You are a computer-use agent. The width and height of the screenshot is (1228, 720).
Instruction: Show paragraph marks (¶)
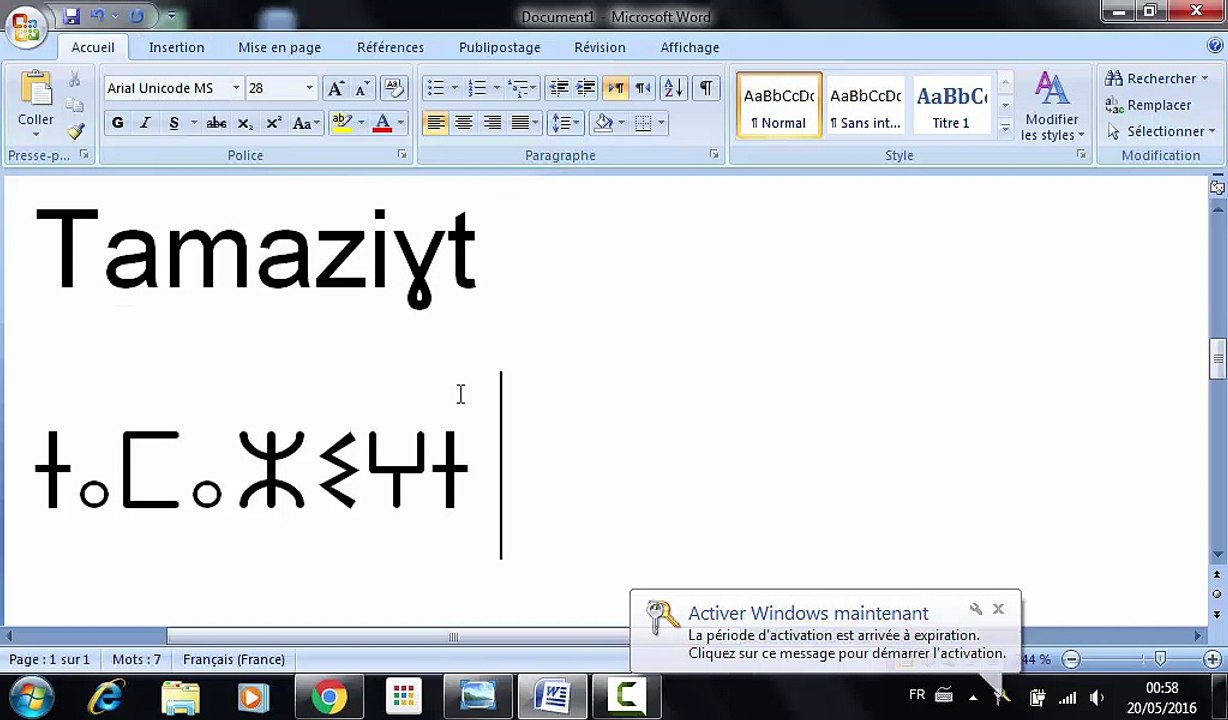coord(706,88)
